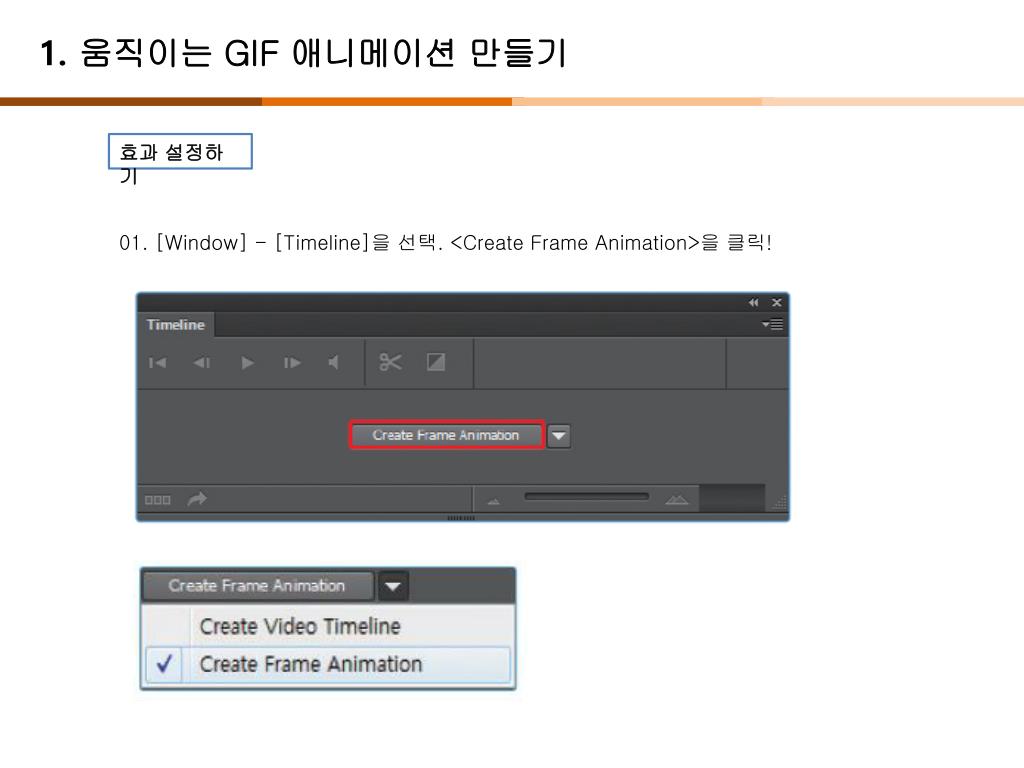
Task: Open dropdown arrow beside Create Frame Animation
Action: (559, 436)
